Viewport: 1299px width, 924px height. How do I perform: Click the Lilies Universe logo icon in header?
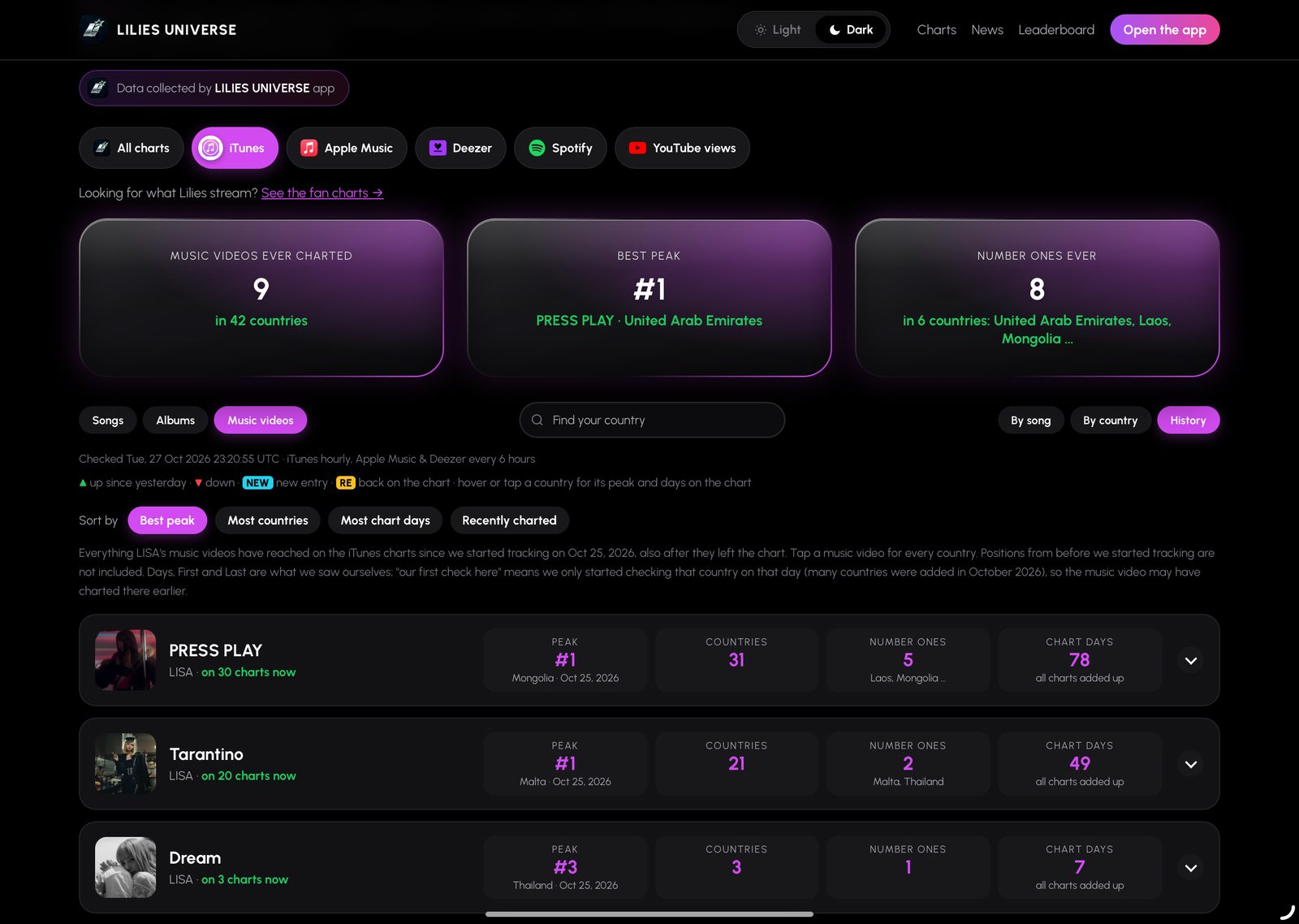(x=93, y=29)
